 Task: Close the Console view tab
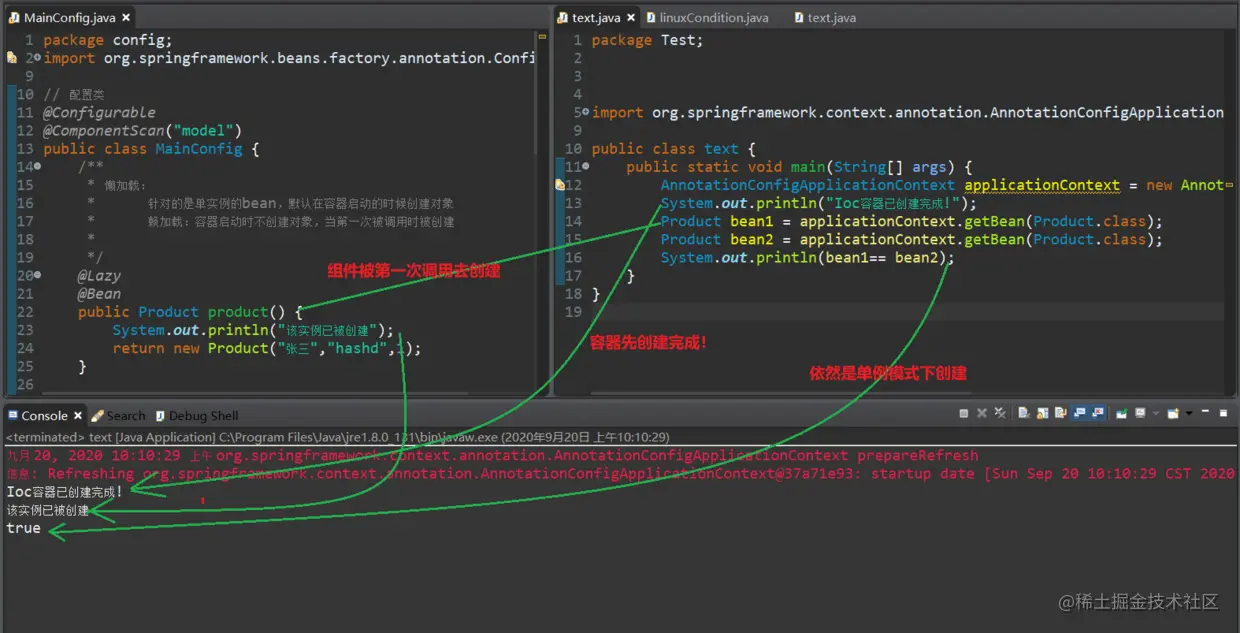click(x=79, y=415)
